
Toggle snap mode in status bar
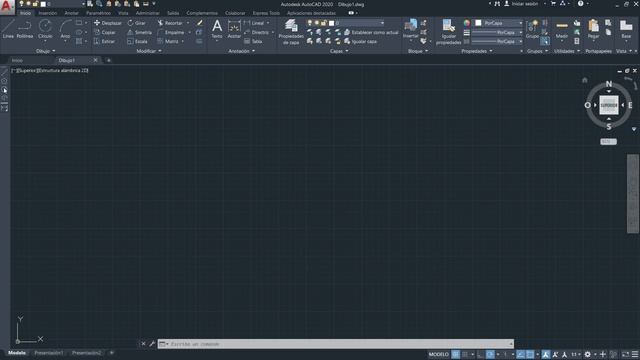(464, 354)
